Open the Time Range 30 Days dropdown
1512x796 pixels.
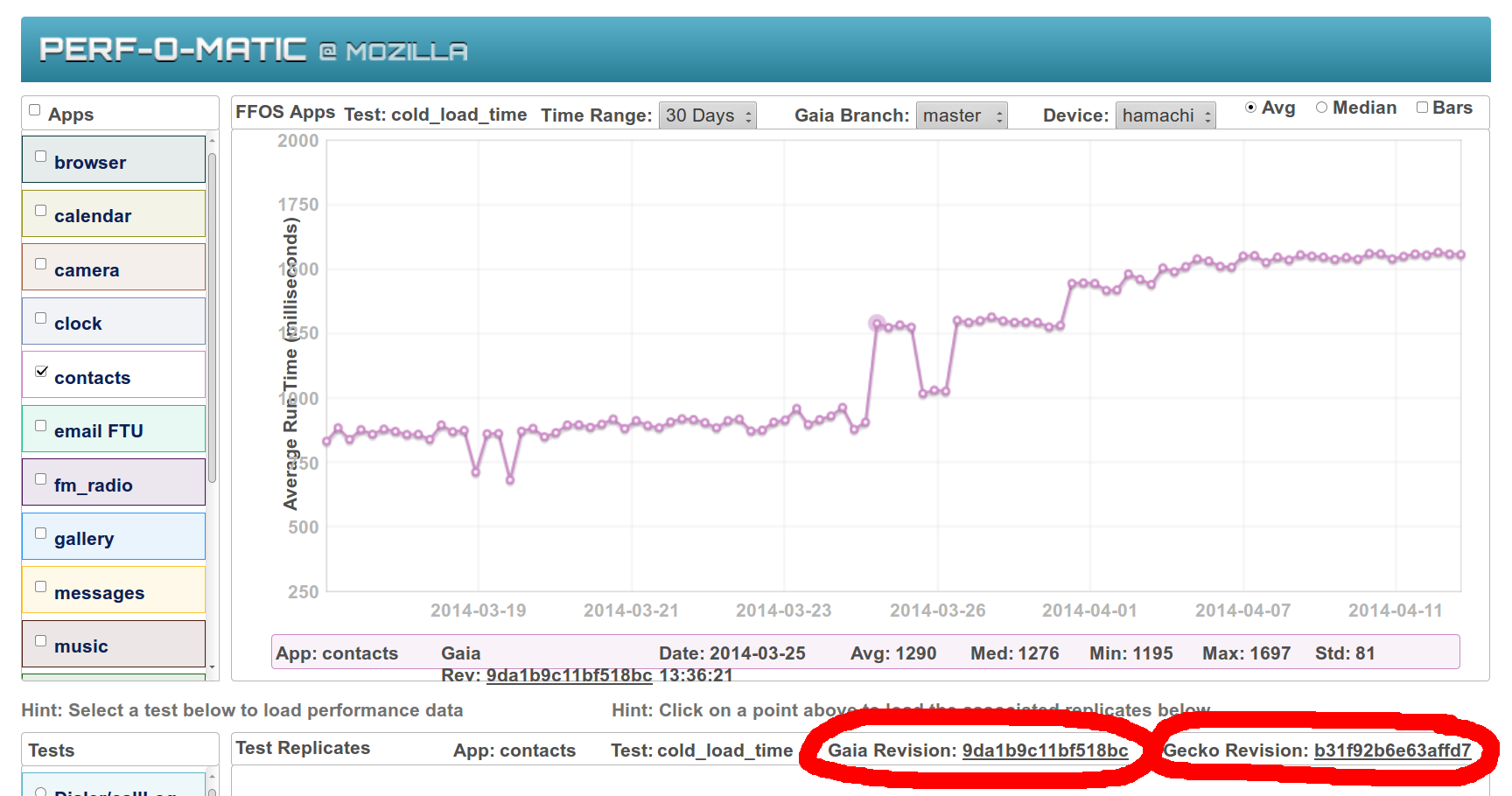[708, 115]
